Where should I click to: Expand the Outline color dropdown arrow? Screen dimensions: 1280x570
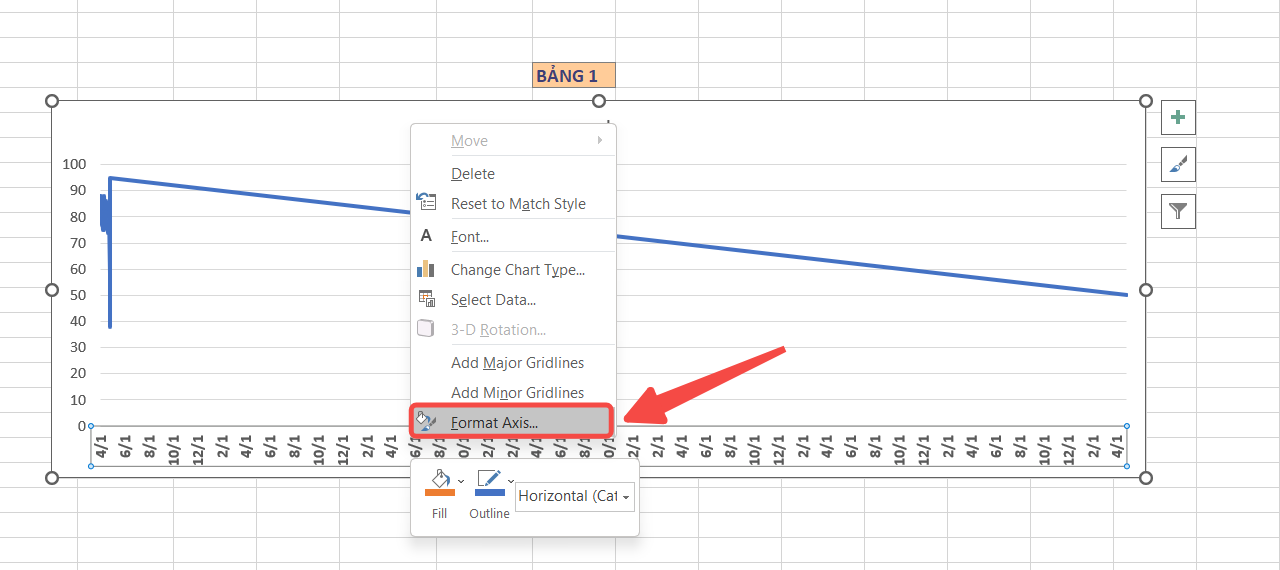coord(511,481)
